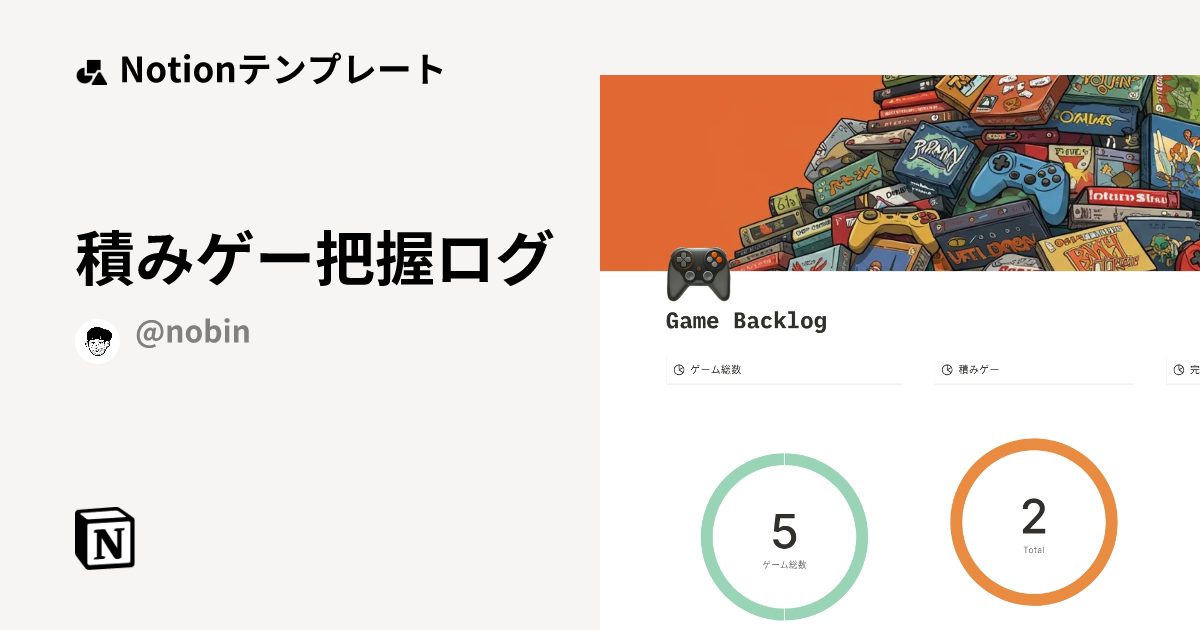This screenshot has width=1200, height=630.
Task: Click the small Notion glyph before the header text
Action: (93, 70)
